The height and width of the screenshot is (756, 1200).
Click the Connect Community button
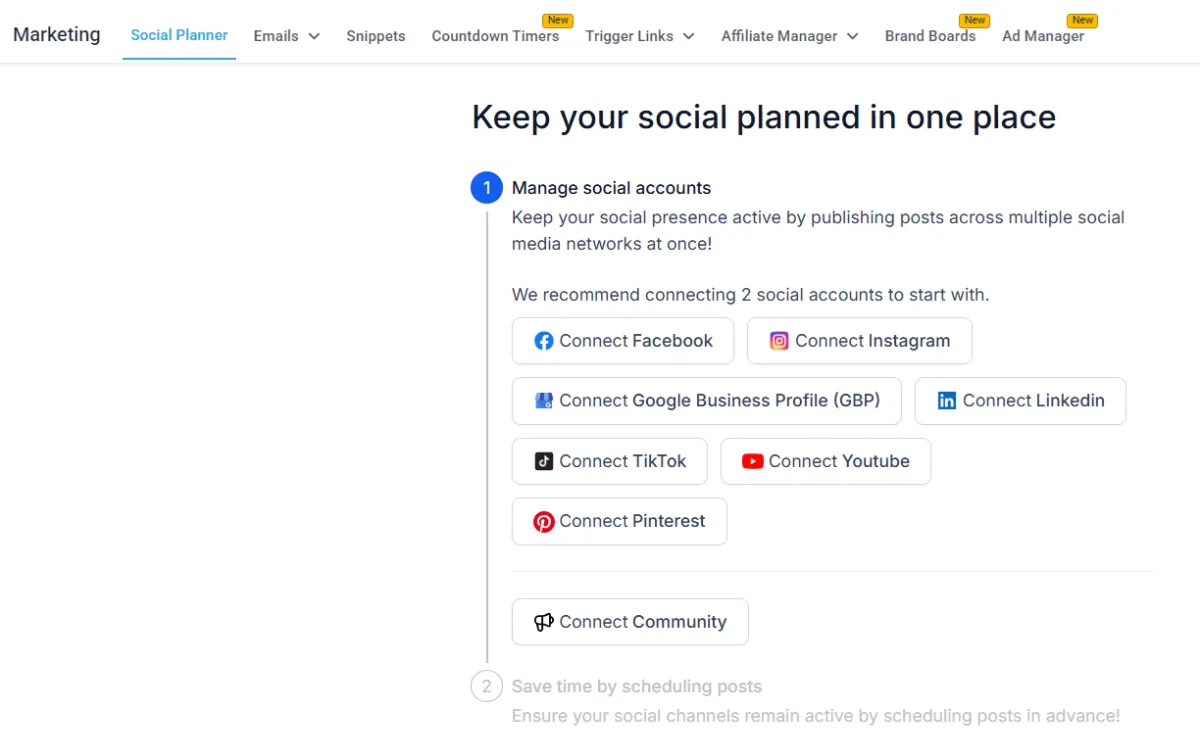click(x=630, y=622)
